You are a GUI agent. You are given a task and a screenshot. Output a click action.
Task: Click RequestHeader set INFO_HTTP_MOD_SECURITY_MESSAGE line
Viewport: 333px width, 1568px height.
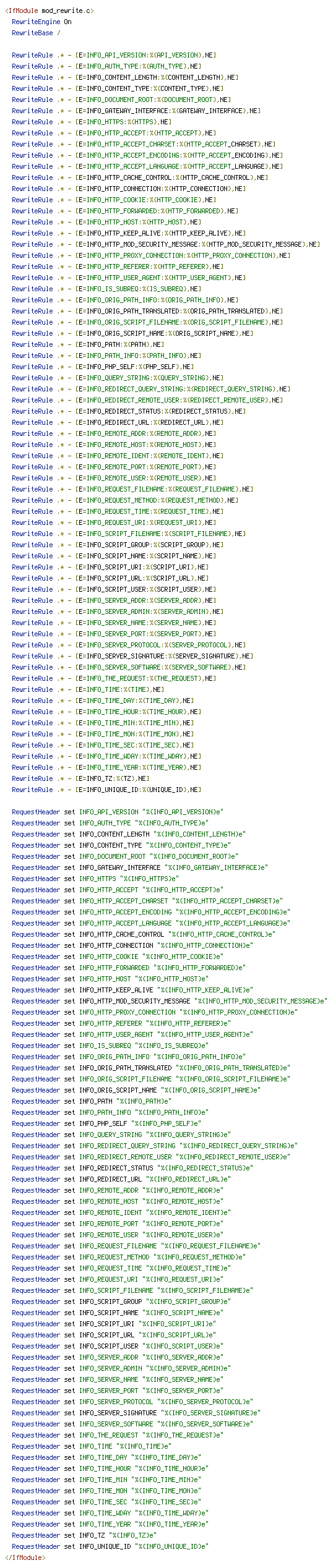170,1001
